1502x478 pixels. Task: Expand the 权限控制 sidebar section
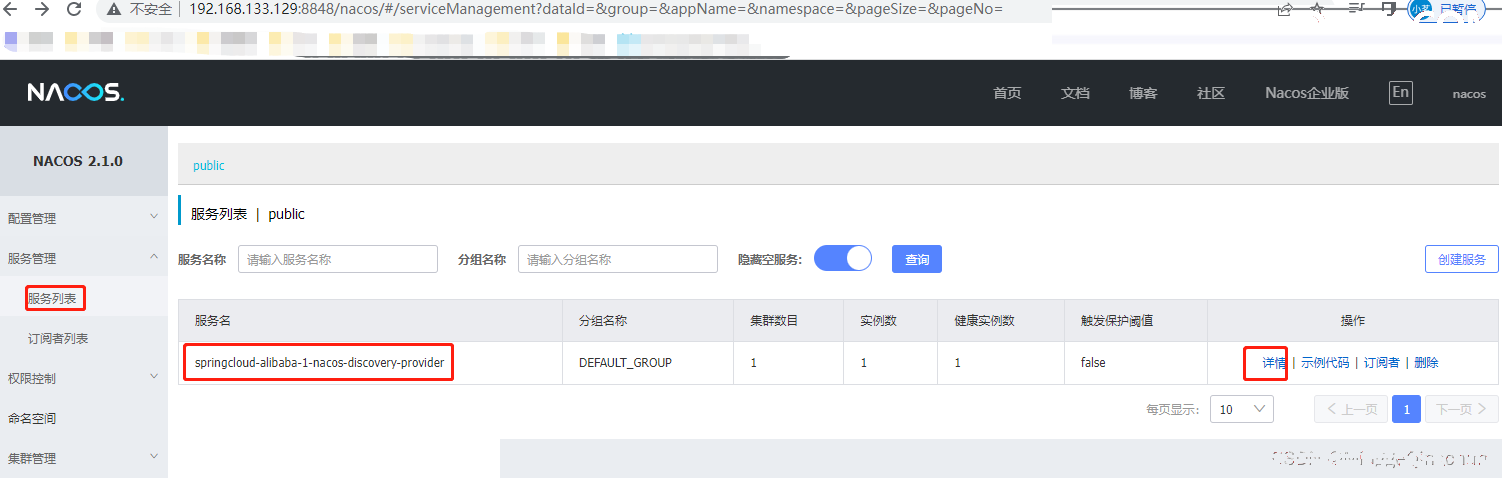[x=83, y=378]
